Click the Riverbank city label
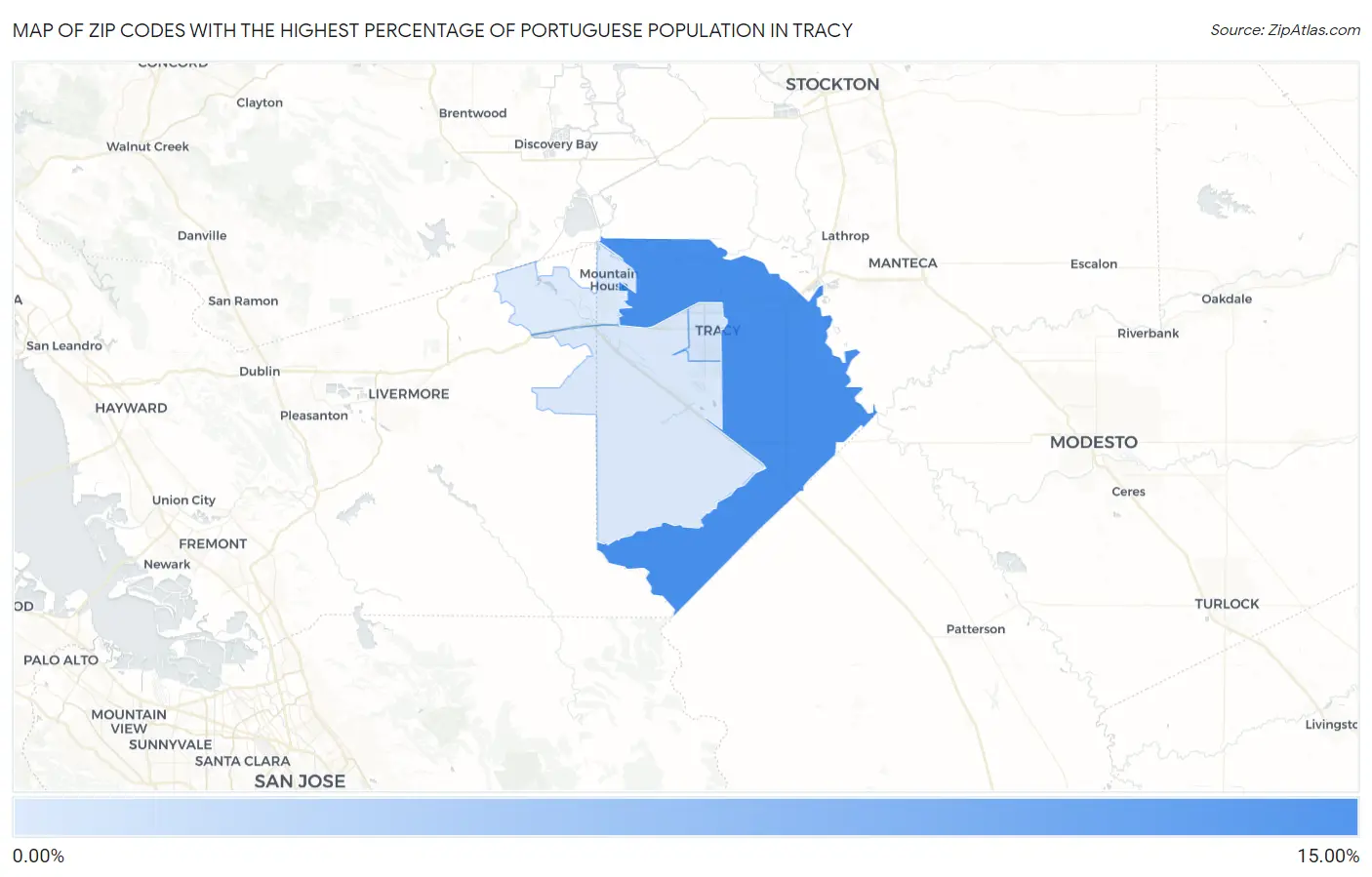Viewport: 1372px width, 877px height. 1149,334
